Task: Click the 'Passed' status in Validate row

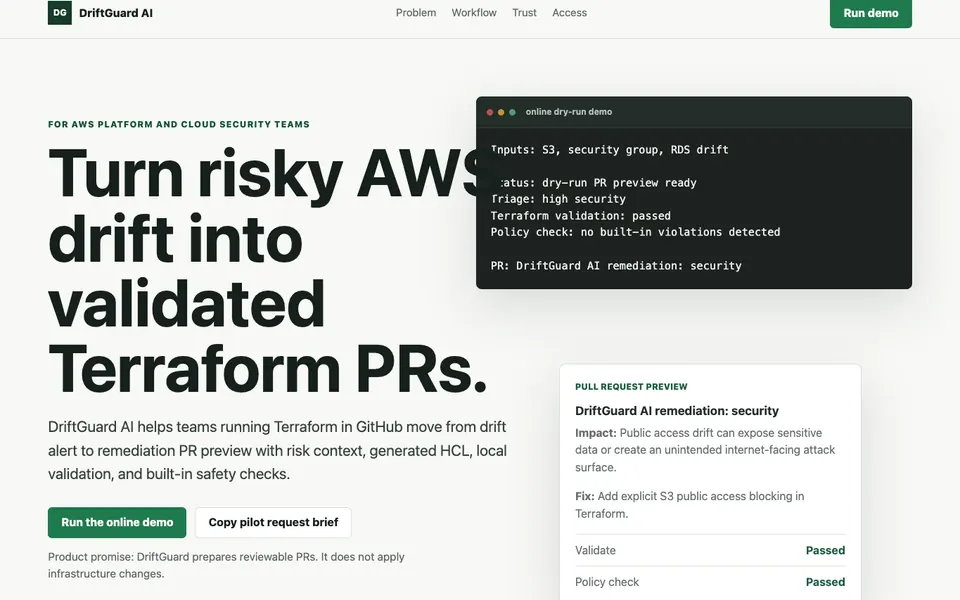Action: pos(825,550)
